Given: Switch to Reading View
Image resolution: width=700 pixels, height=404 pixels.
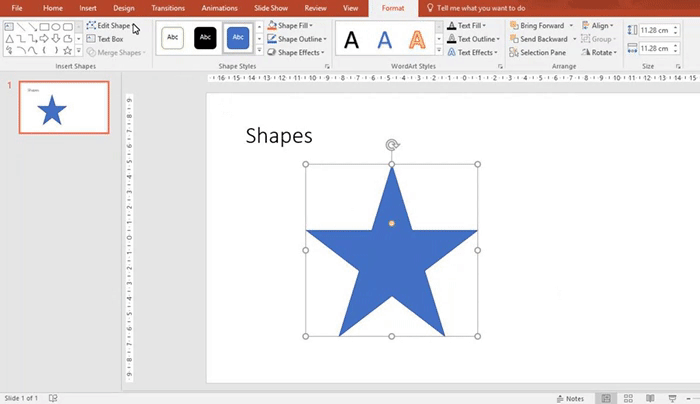Looking at the screenshot, I should point(650,398).
